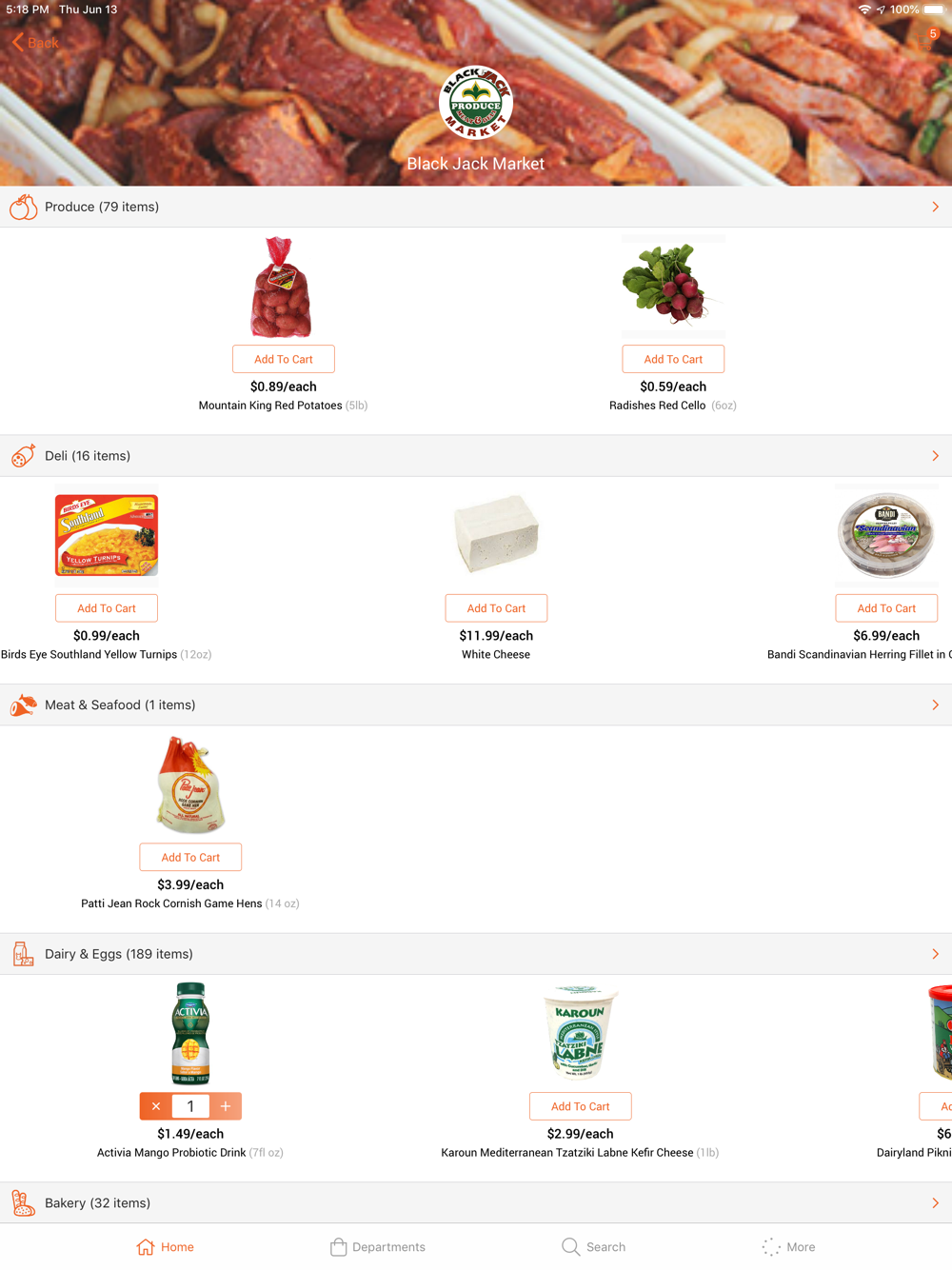Screen dimensions: 952x1270
Task: Increase Activia Mango drink quantity with plus
Action: coord(226,1106)
